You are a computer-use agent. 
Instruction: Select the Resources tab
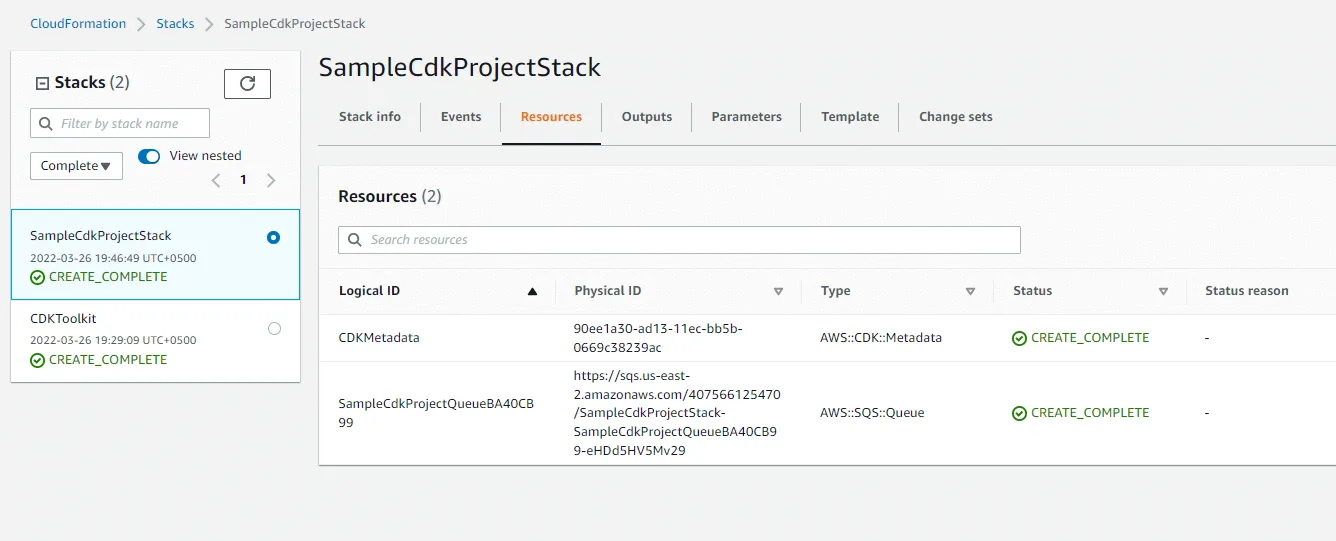(x=551, y=117)
